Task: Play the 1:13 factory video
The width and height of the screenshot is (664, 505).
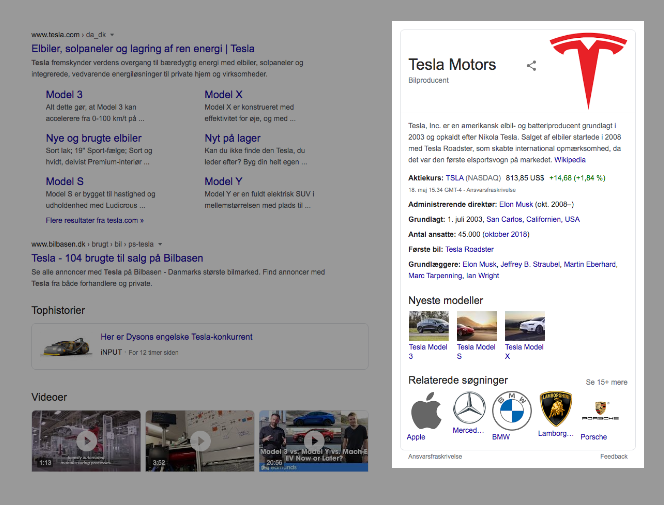Action: pos(86,441)
